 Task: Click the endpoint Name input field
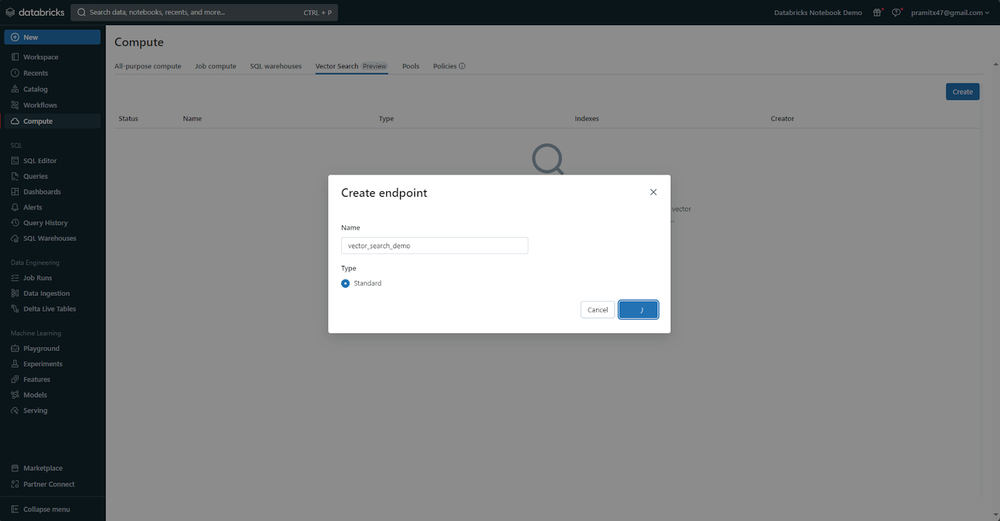point(434,246)
